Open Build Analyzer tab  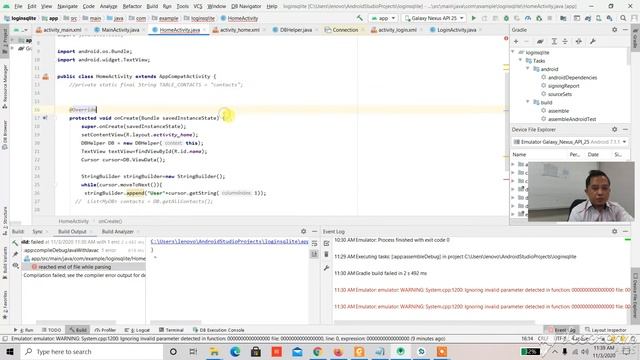(x=118, y=231)
